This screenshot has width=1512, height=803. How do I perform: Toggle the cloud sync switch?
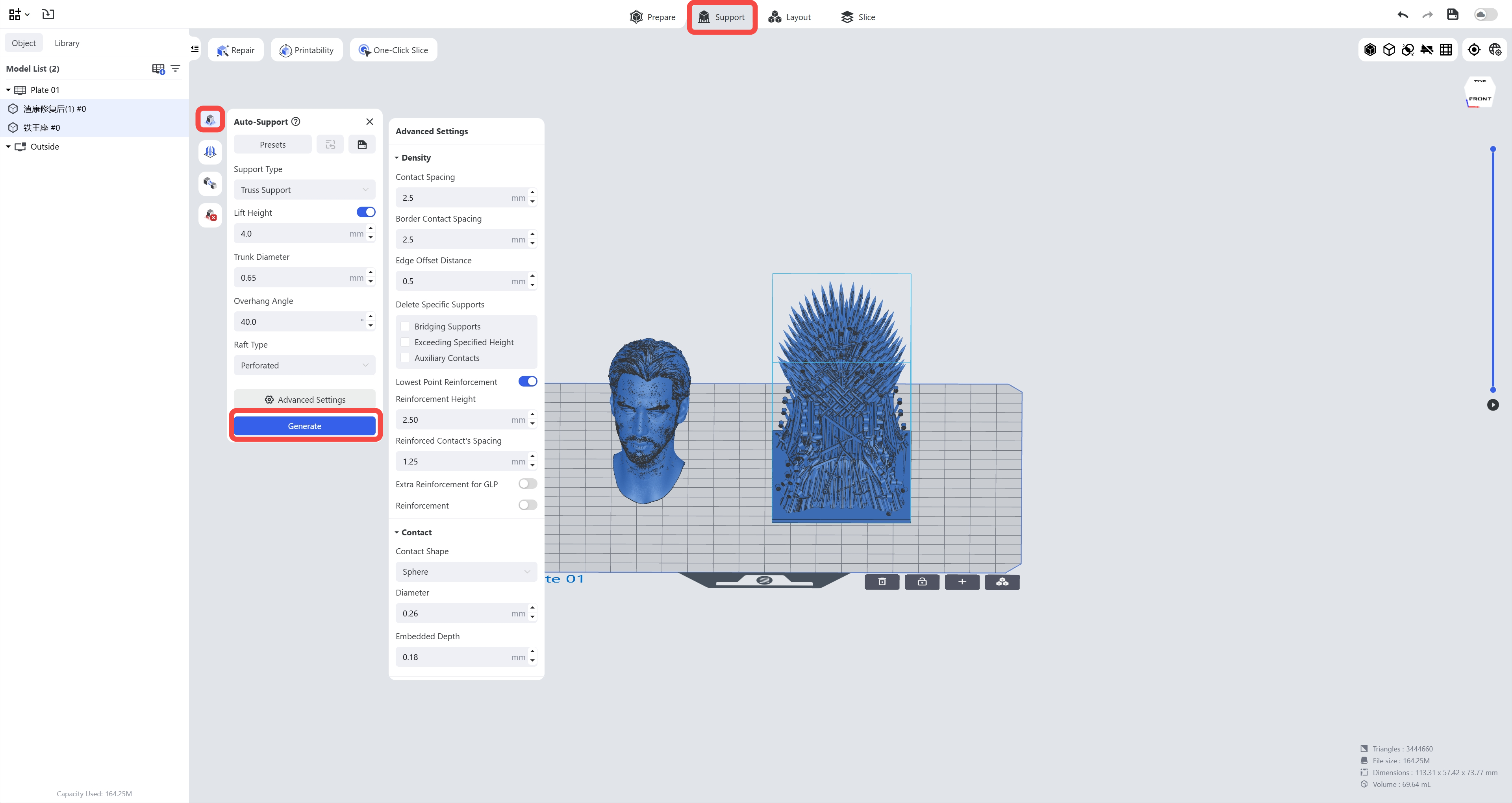point(1486,15)
